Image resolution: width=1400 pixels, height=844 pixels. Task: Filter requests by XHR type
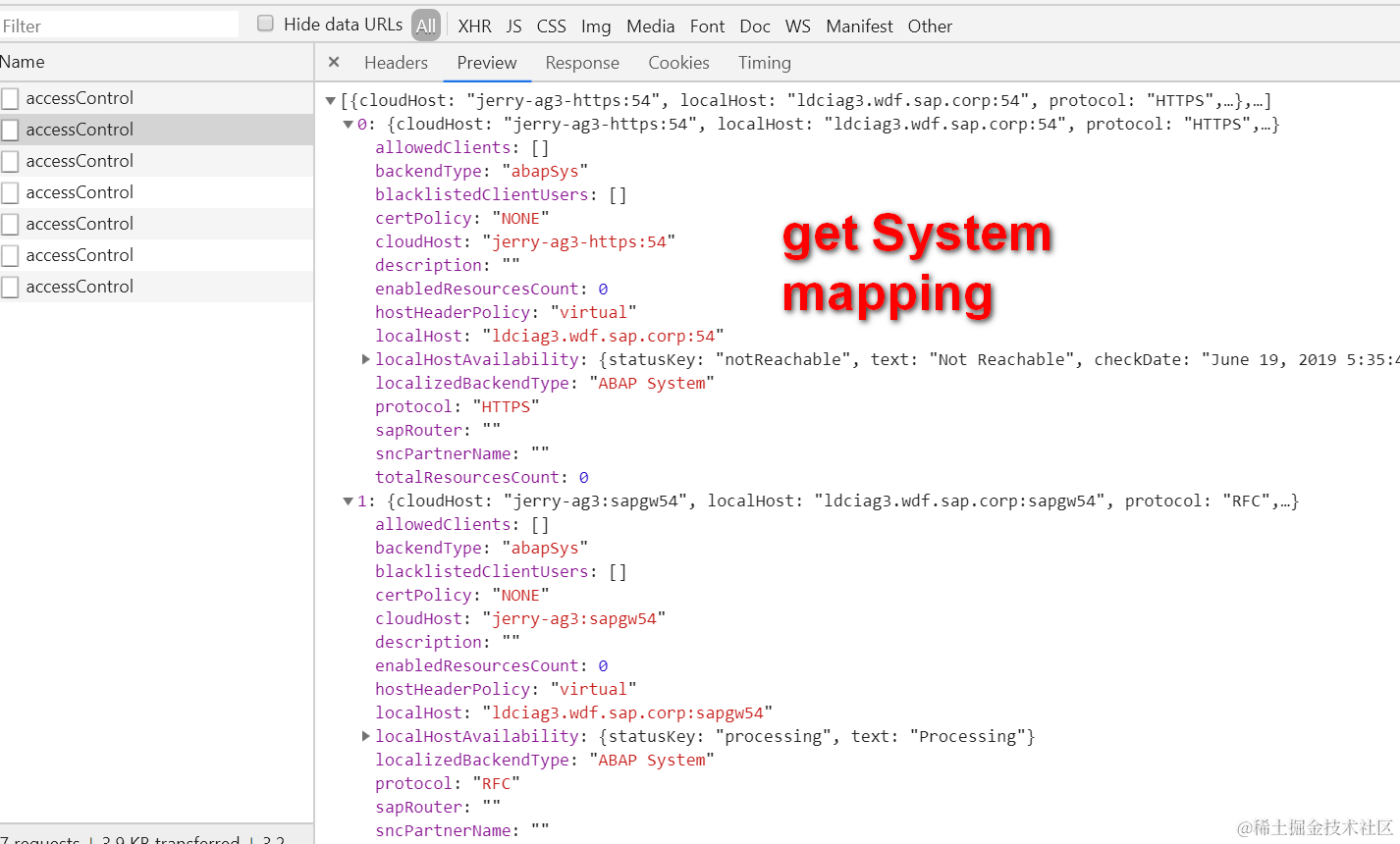[x=475, y=26]
